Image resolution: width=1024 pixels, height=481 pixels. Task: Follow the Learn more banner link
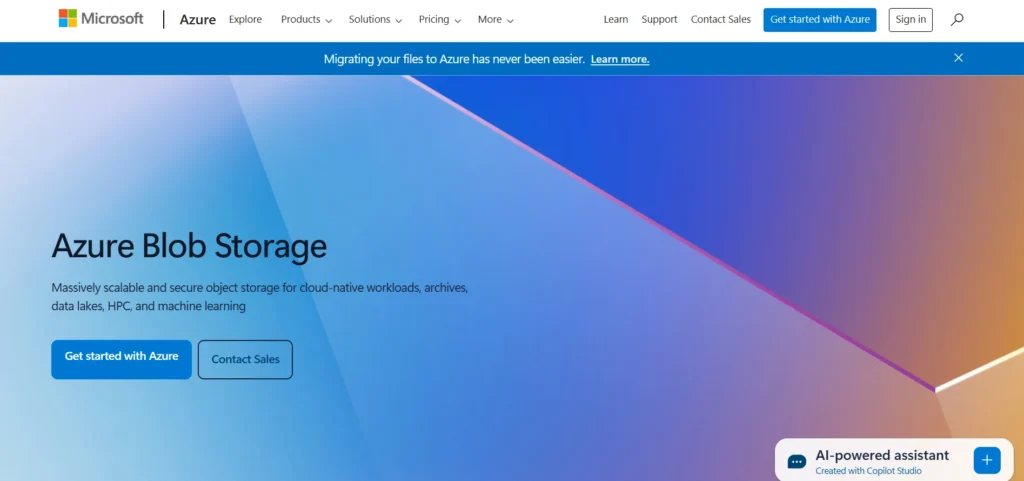pyautogui.click(x=620, y=59)
